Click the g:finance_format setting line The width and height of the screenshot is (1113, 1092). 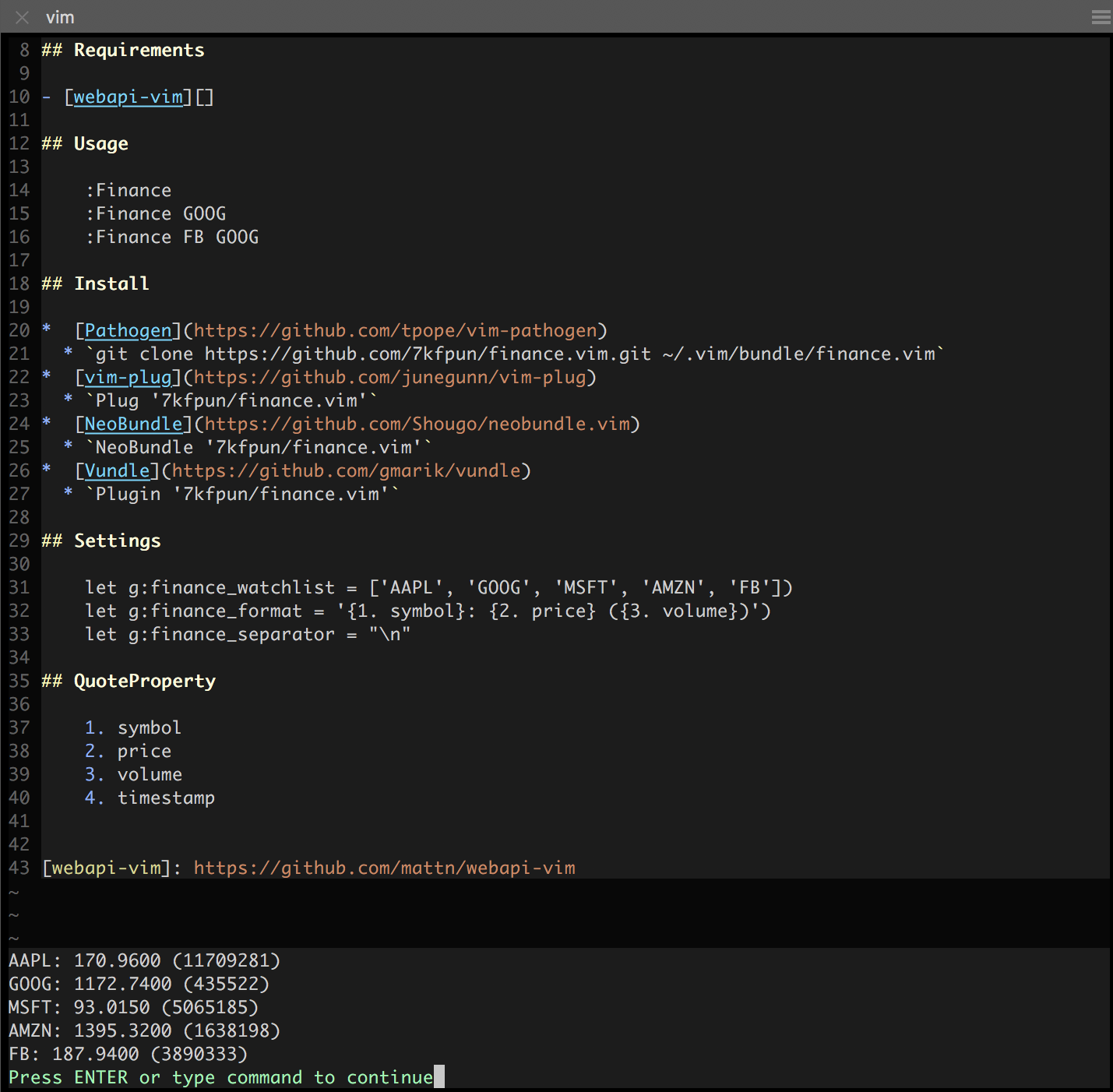[428, 611]
